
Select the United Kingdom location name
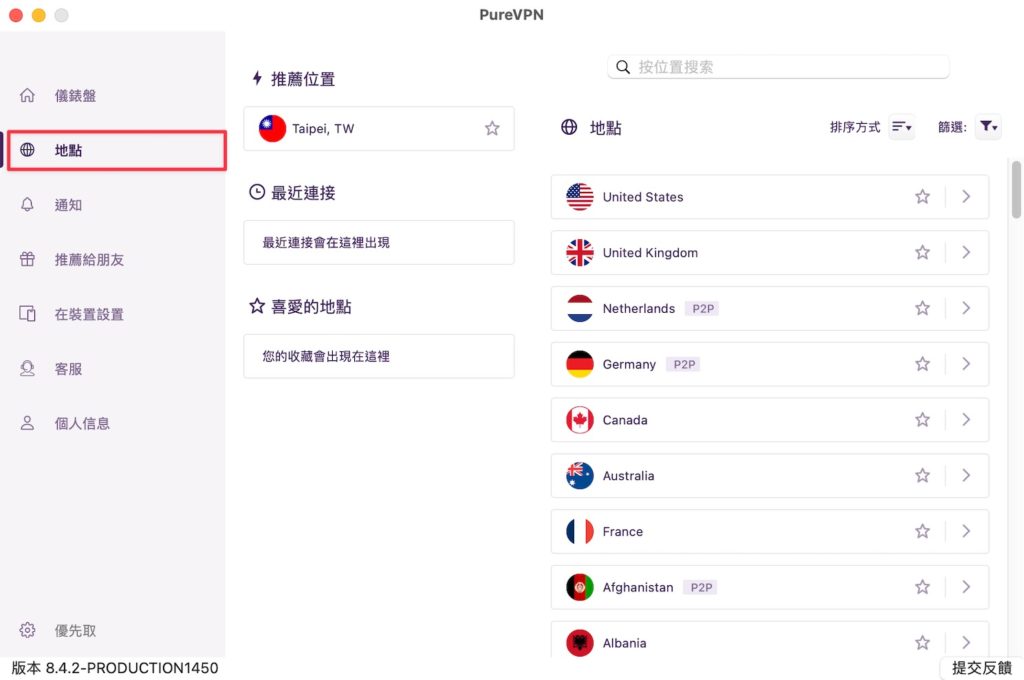coord(650,253)
